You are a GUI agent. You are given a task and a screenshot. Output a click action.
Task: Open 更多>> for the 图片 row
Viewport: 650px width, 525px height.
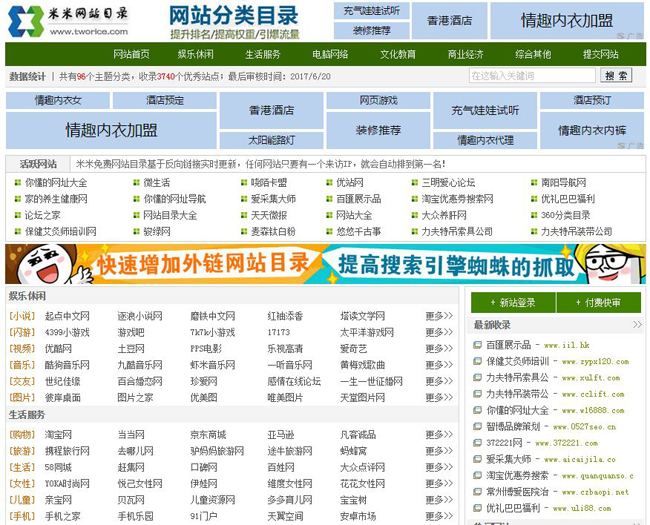click(x=439, y=397)
